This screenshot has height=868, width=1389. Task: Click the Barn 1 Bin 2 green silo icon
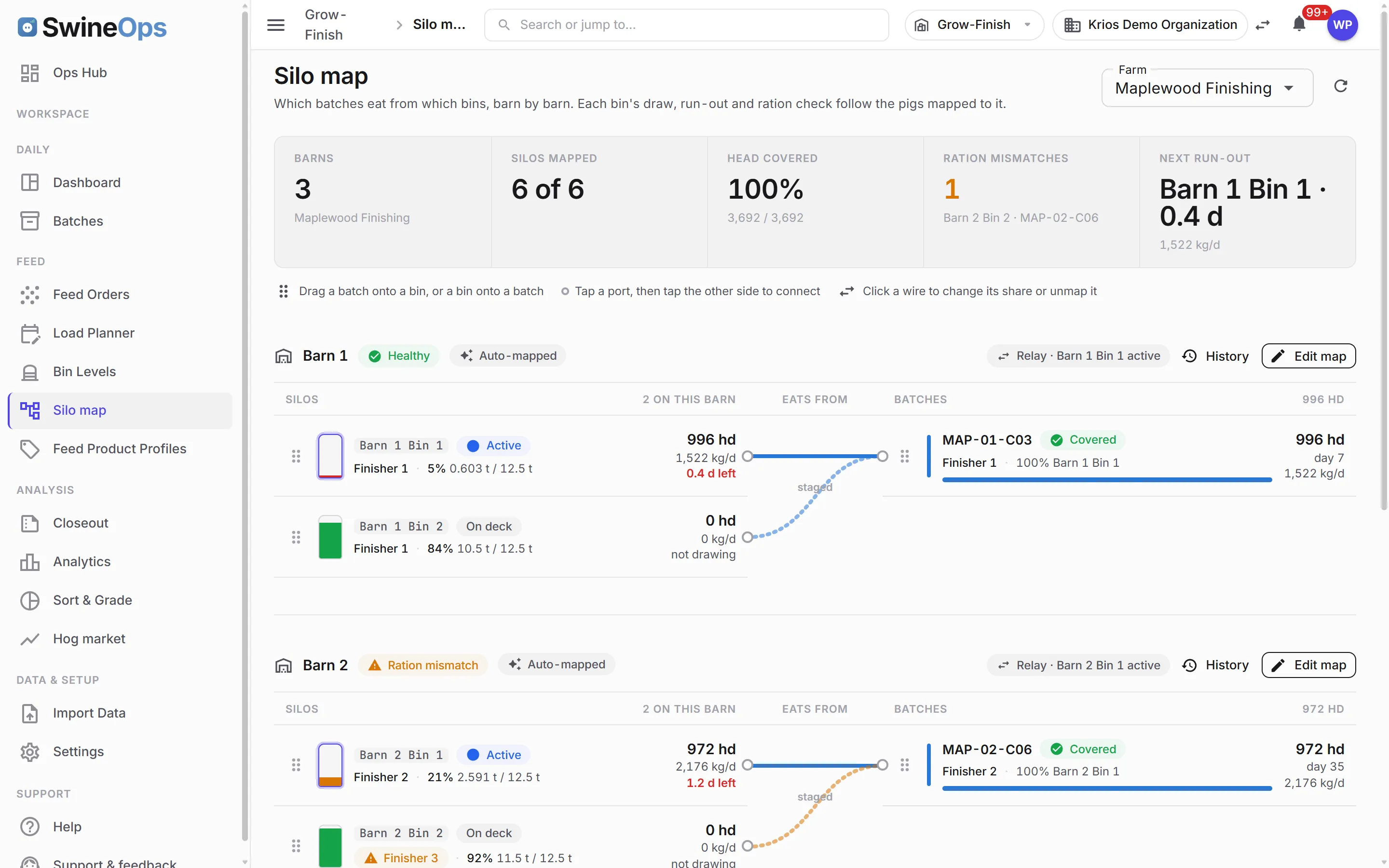click(x=330, y=537)
